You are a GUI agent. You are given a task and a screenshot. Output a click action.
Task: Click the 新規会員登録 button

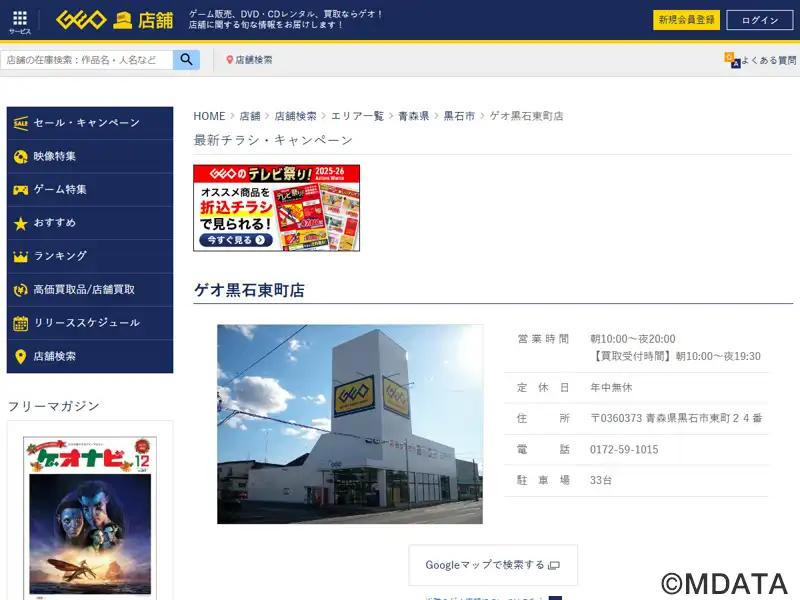coord(686,20)
